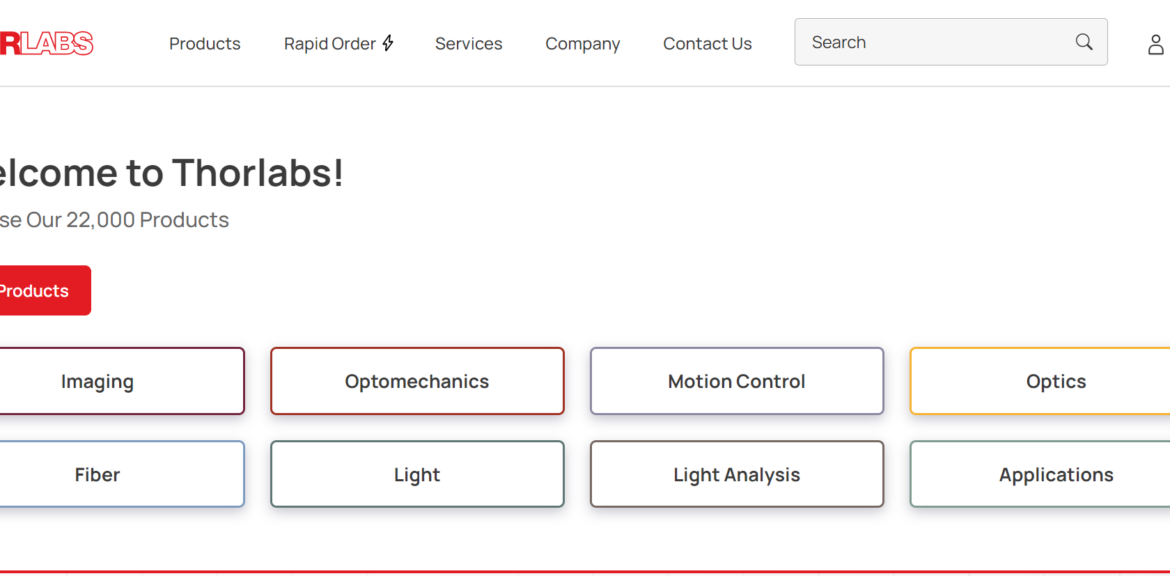Click the search magnifier icon
The width and height of the screenshot is (1170, 576).
(x=1084, y=42)
